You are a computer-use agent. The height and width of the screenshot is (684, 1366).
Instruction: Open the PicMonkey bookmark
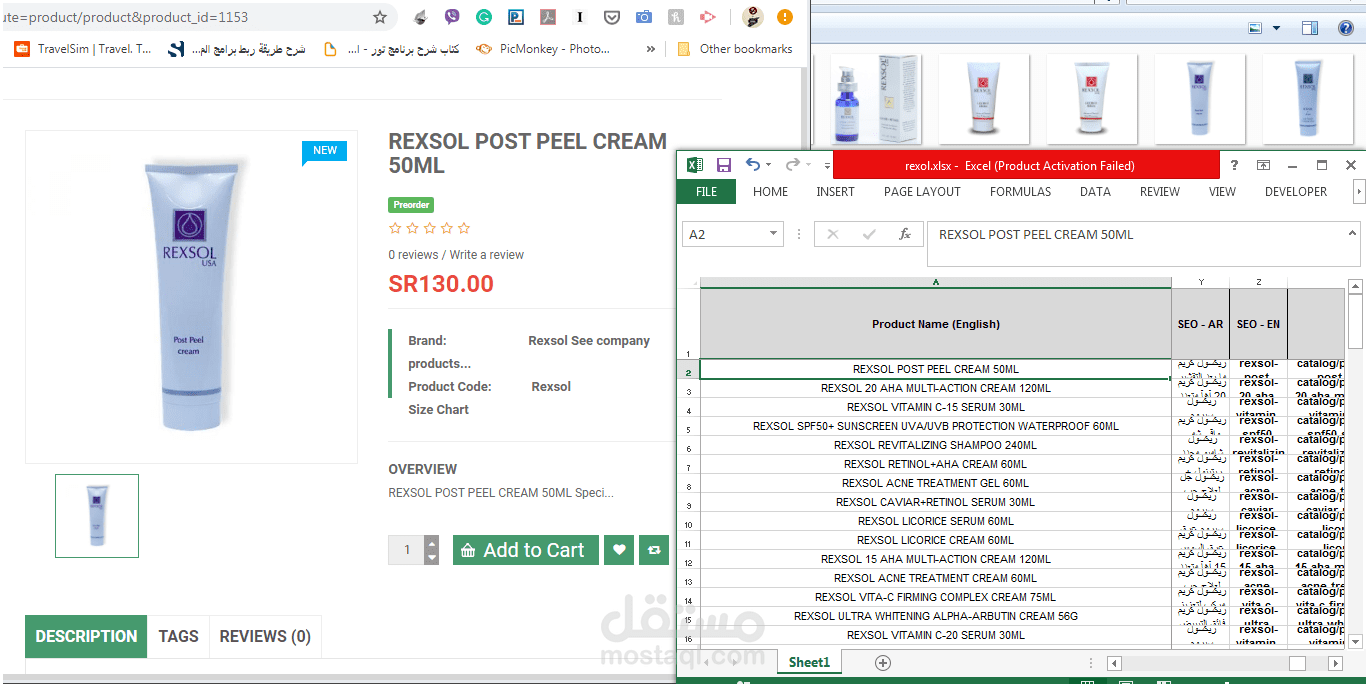[x=543, y=48]
